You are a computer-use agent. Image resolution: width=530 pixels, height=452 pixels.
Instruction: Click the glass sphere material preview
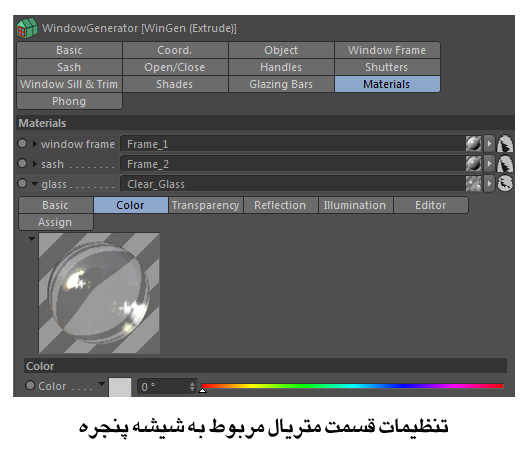click(99, 293)
